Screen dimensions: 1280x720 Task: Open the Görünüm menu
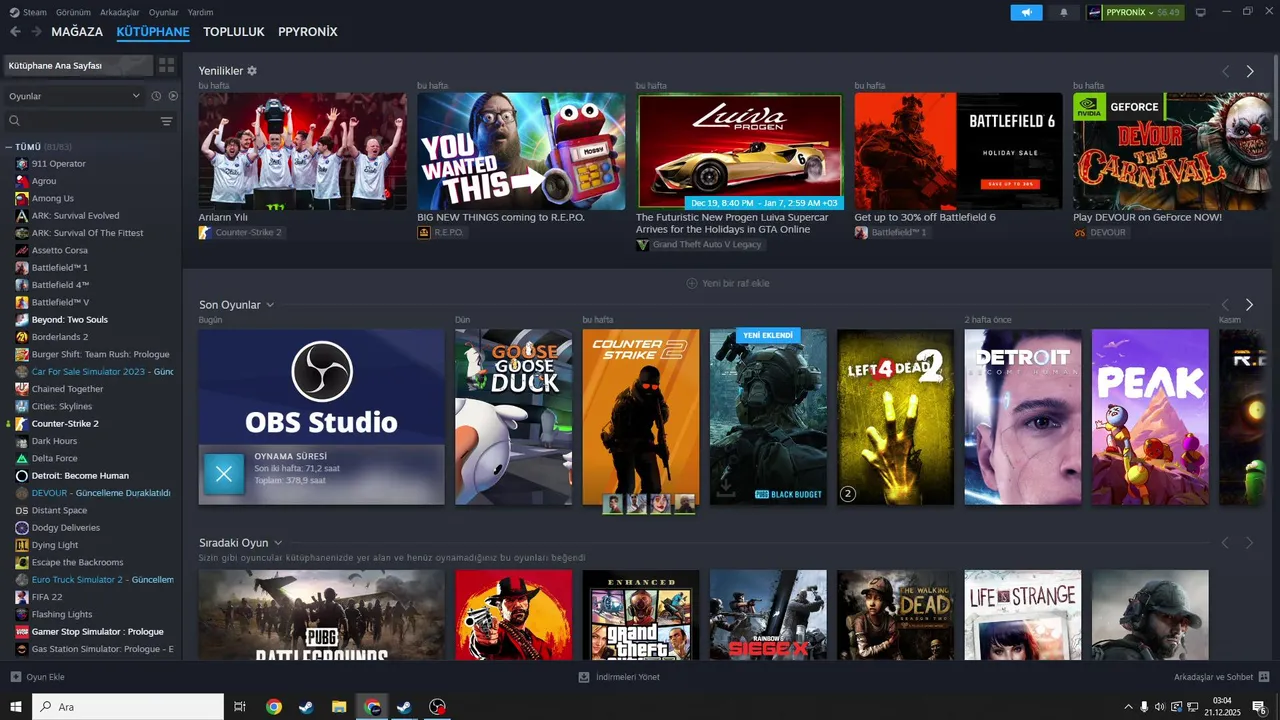(73, 12)
